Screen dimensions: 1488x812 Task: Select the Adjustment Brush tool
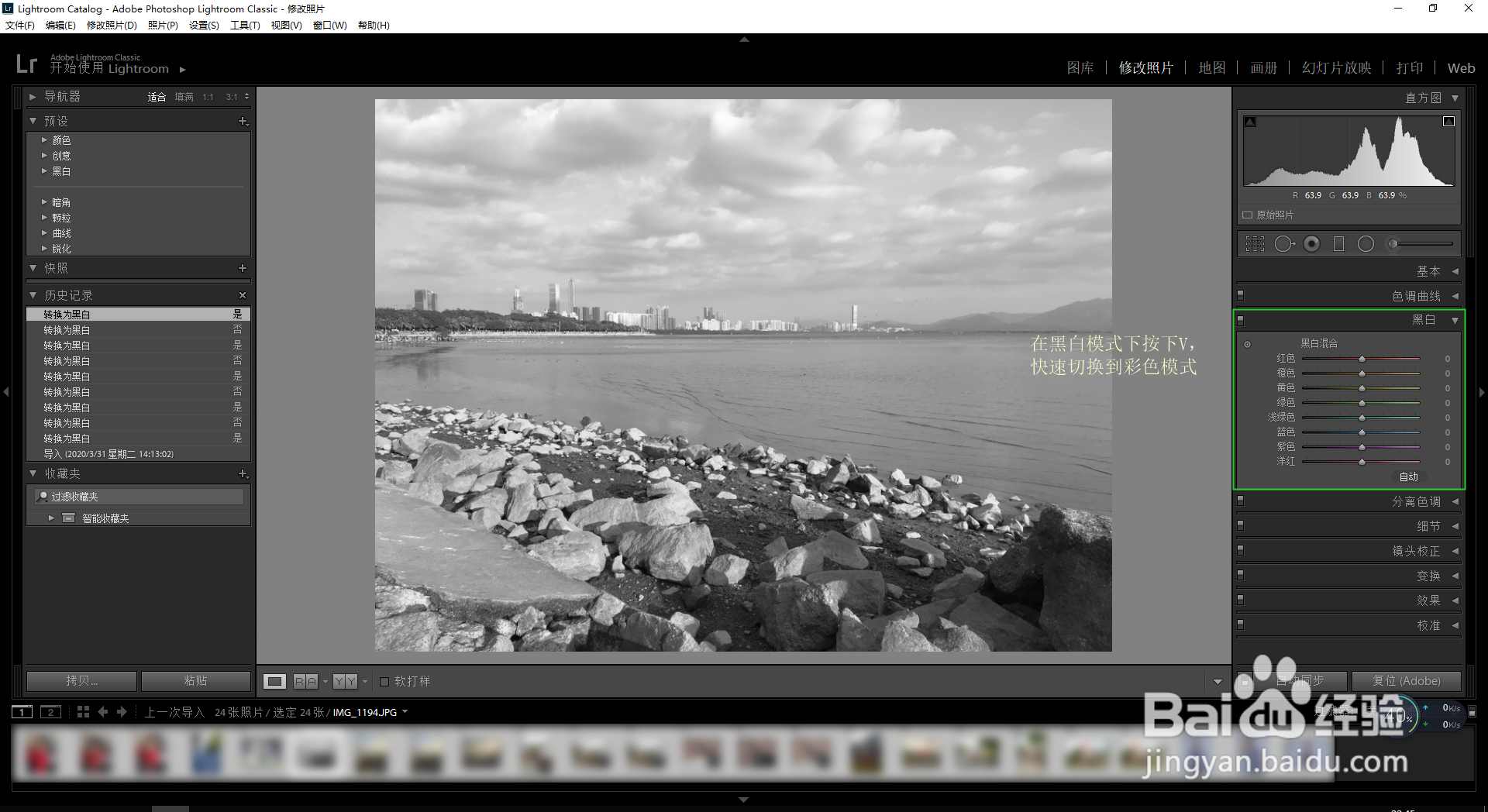[x=1393, y=243]
